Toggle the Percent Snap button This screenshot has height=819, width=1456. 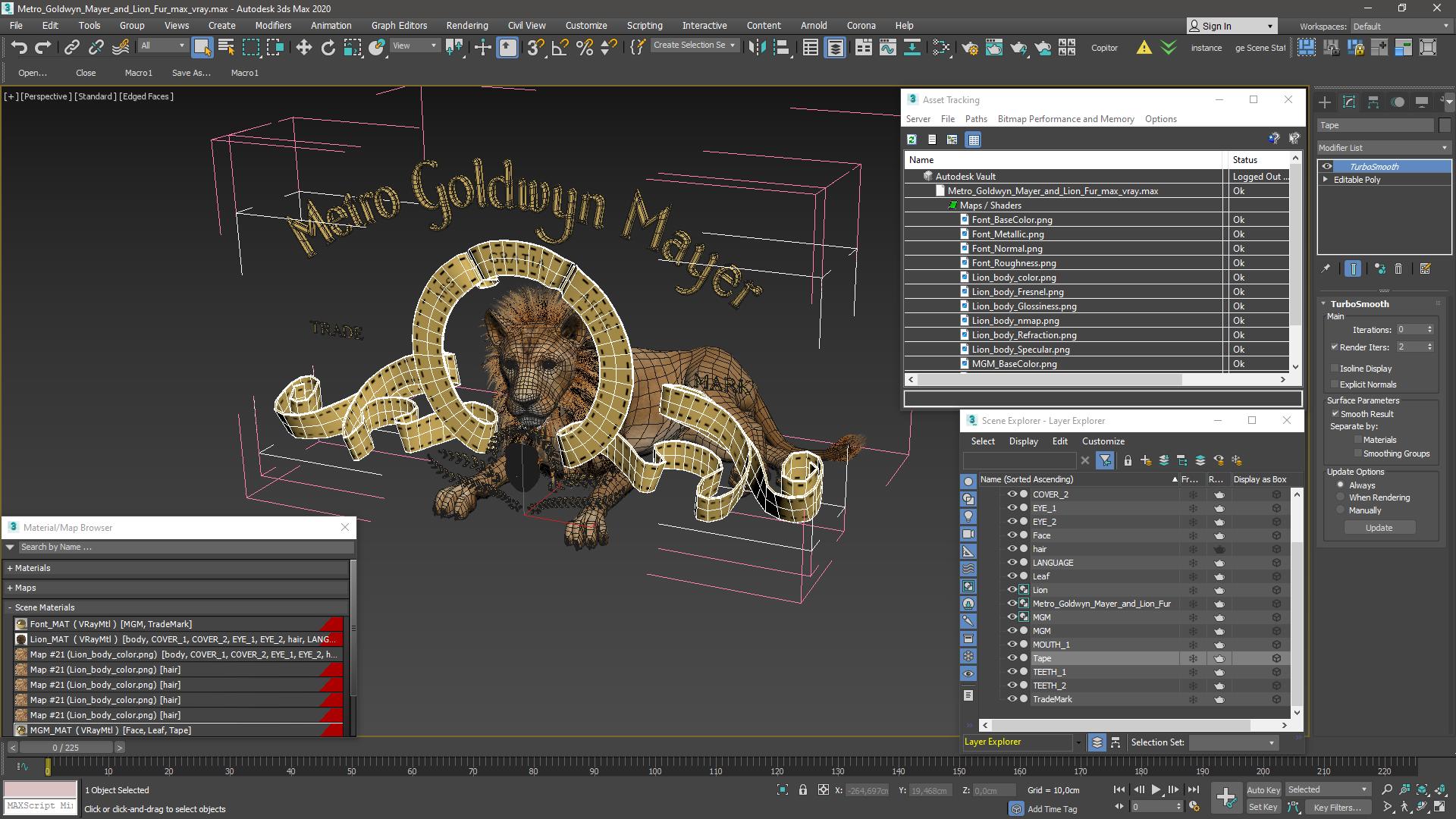tap(584, 48)
